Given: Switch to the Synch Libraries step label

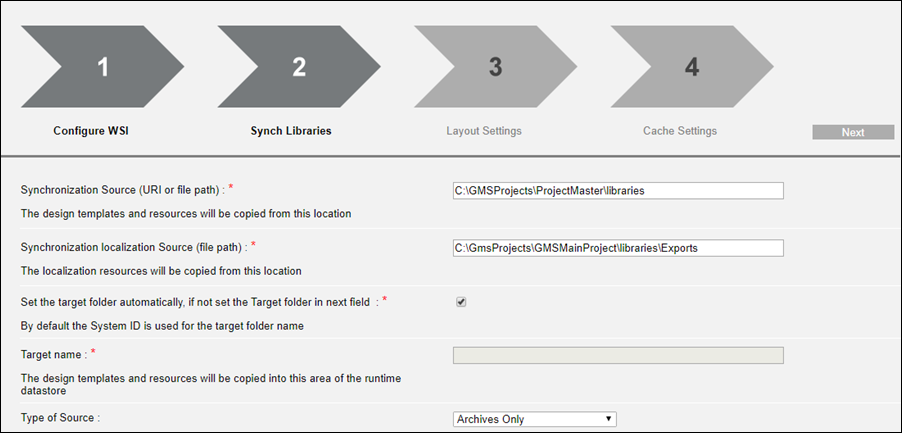Looking at the screenshot, I should coord(291,131).
